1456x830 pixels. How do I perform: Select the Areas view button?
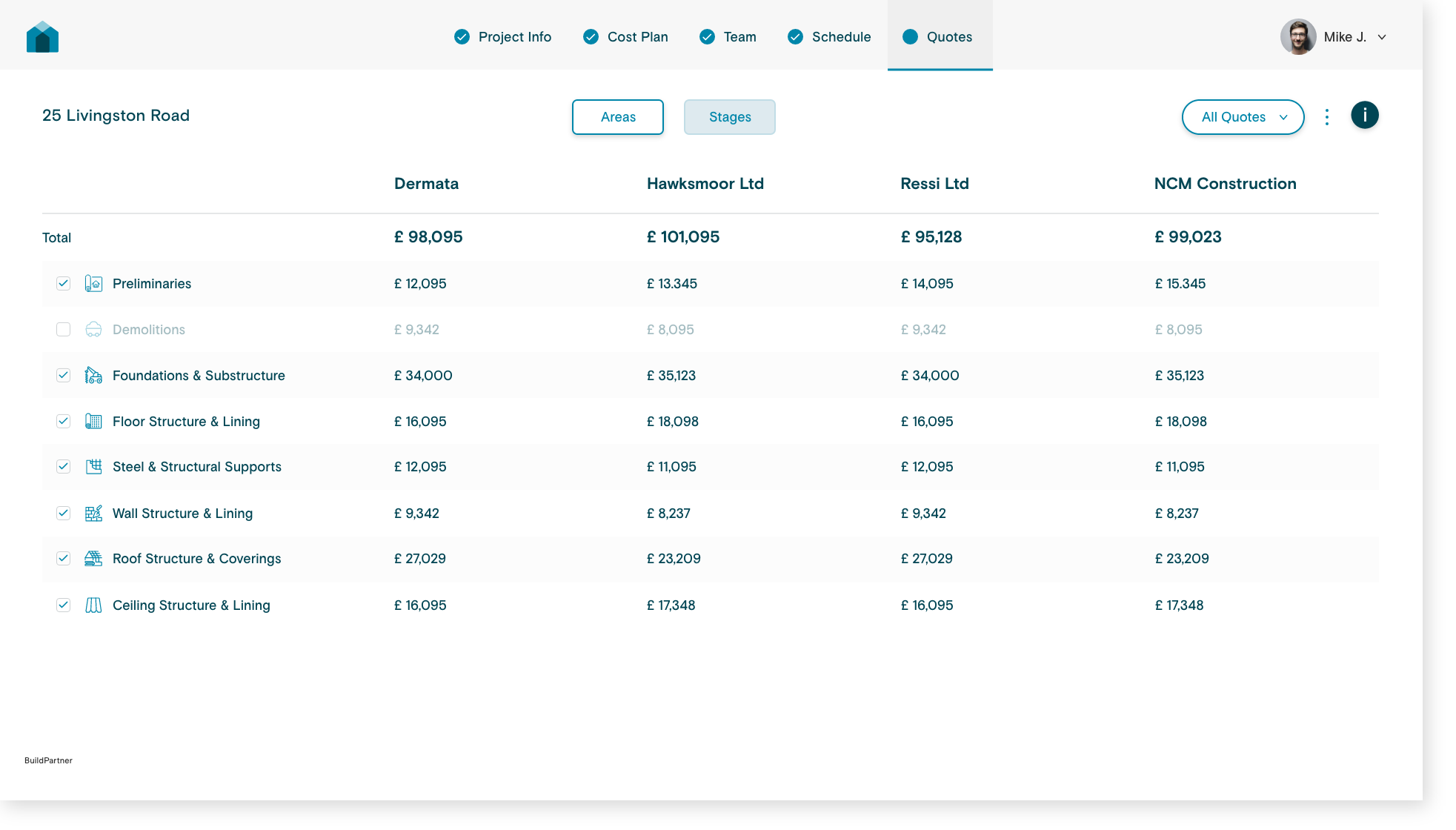point(618,117)
